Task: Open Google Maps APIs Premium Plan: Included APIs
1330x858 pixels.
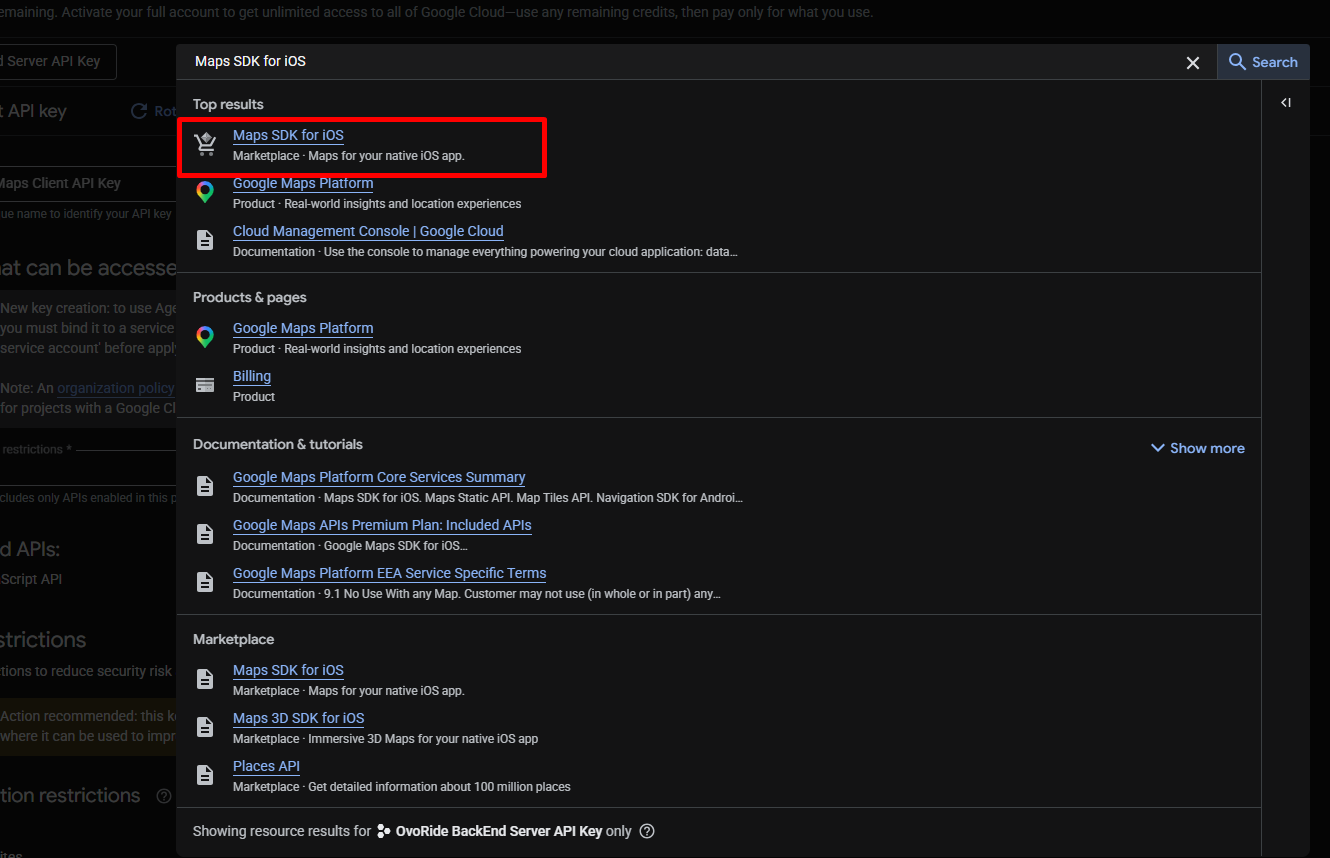Action: coord(382,525)
